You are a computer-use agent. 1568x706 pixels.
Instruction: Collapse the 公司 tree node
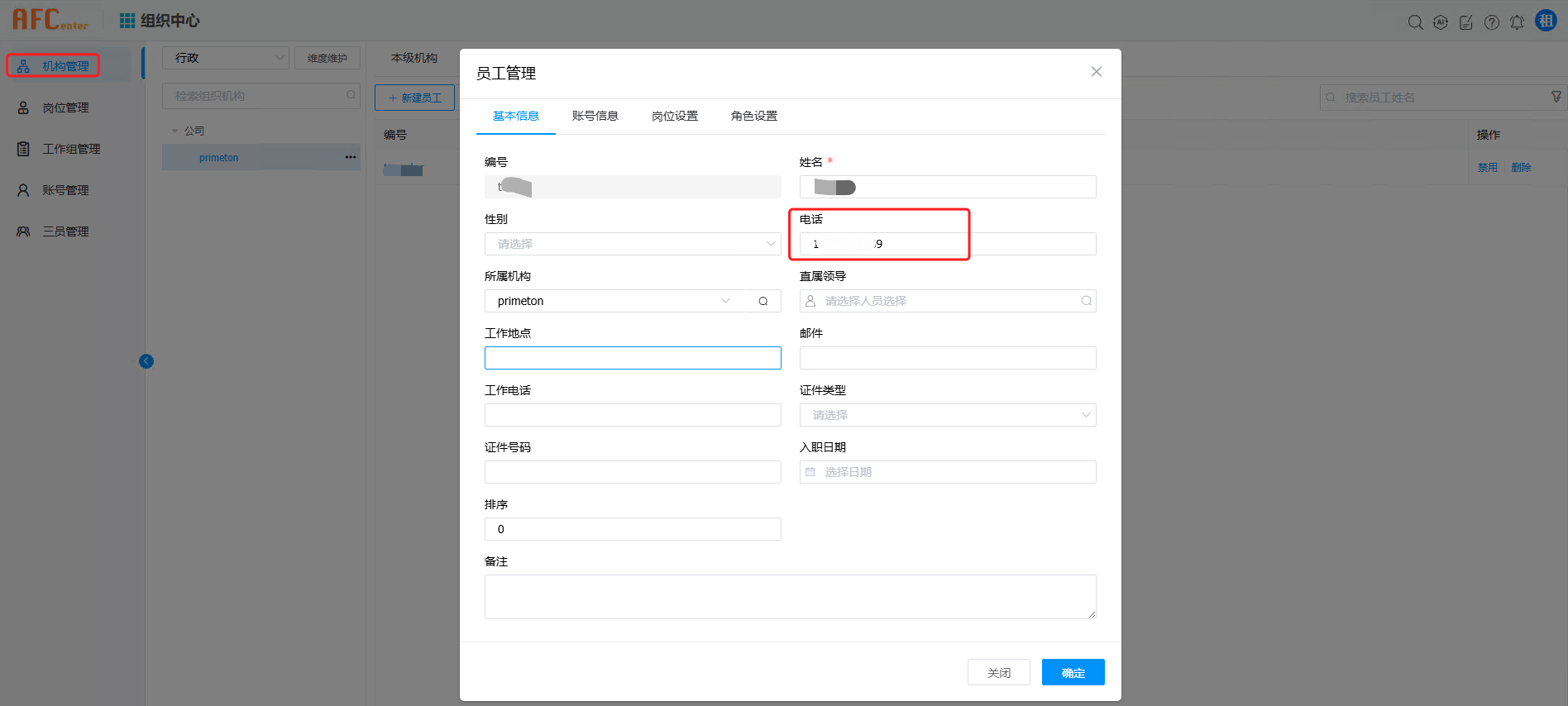coord(174,131)
